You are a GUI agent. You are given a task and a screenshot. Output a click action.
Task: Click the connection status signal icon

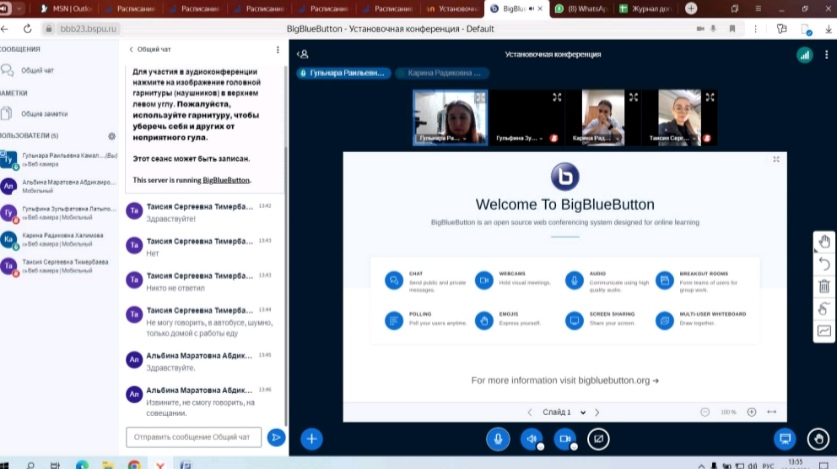804,55
